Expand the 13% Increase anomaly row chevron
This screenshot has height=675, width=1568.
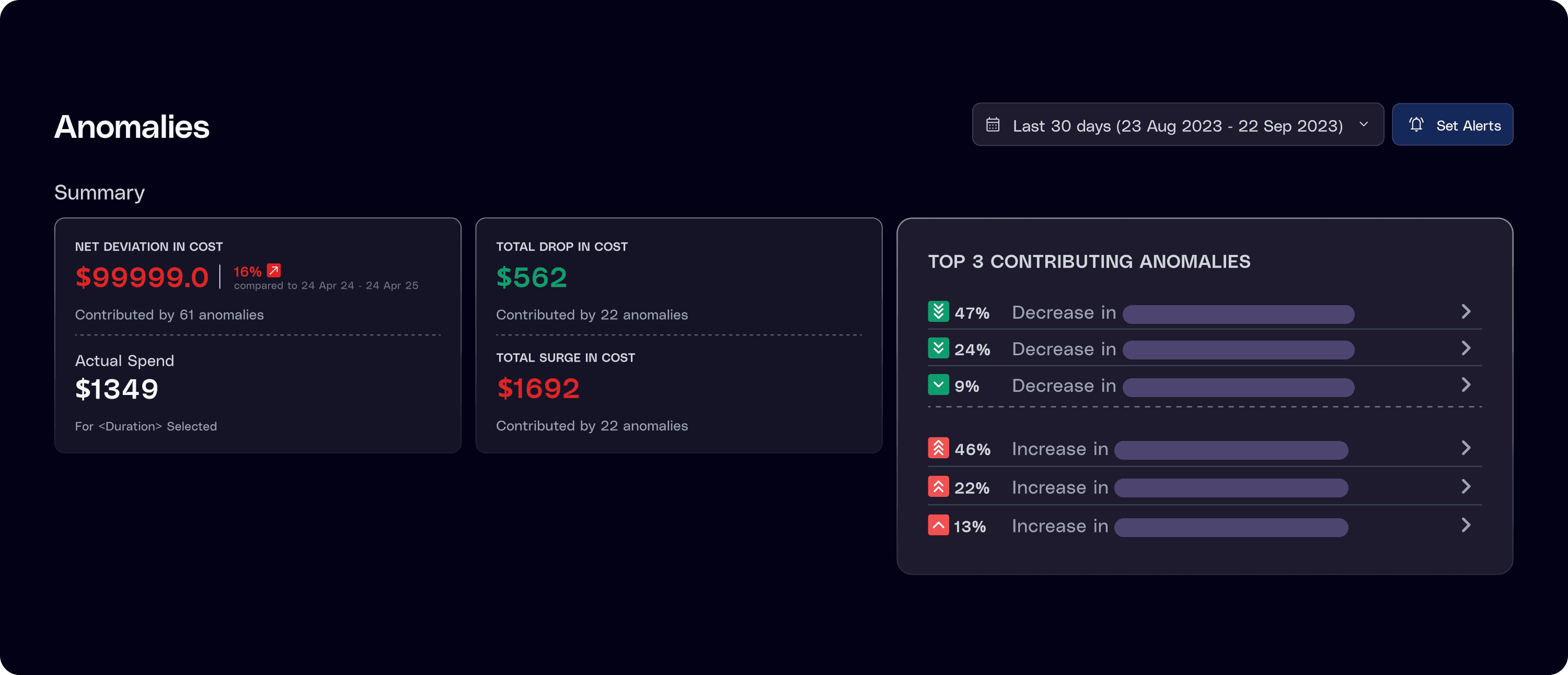pyautogui.click(x=1466, y=525)
